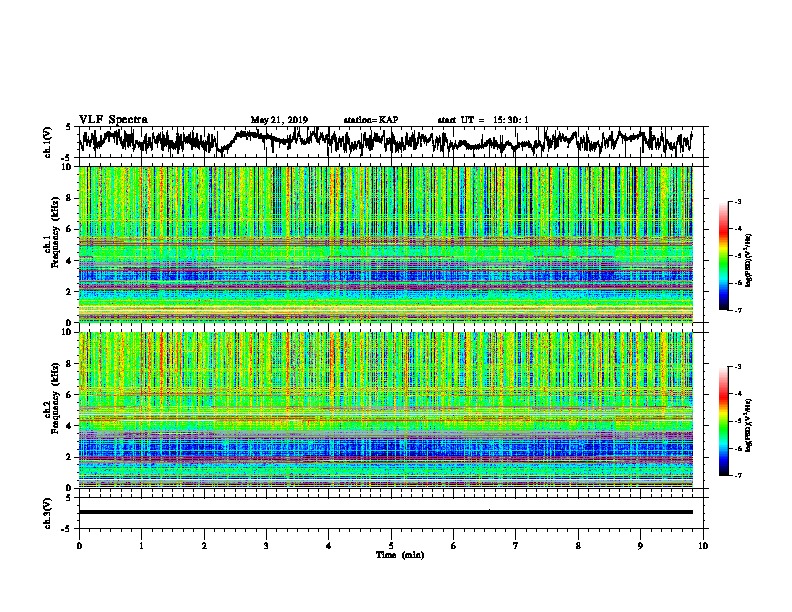This screenshot has width=792, height=612.
Task: Click the time axis tick label '1'
Action: [141, 546]
